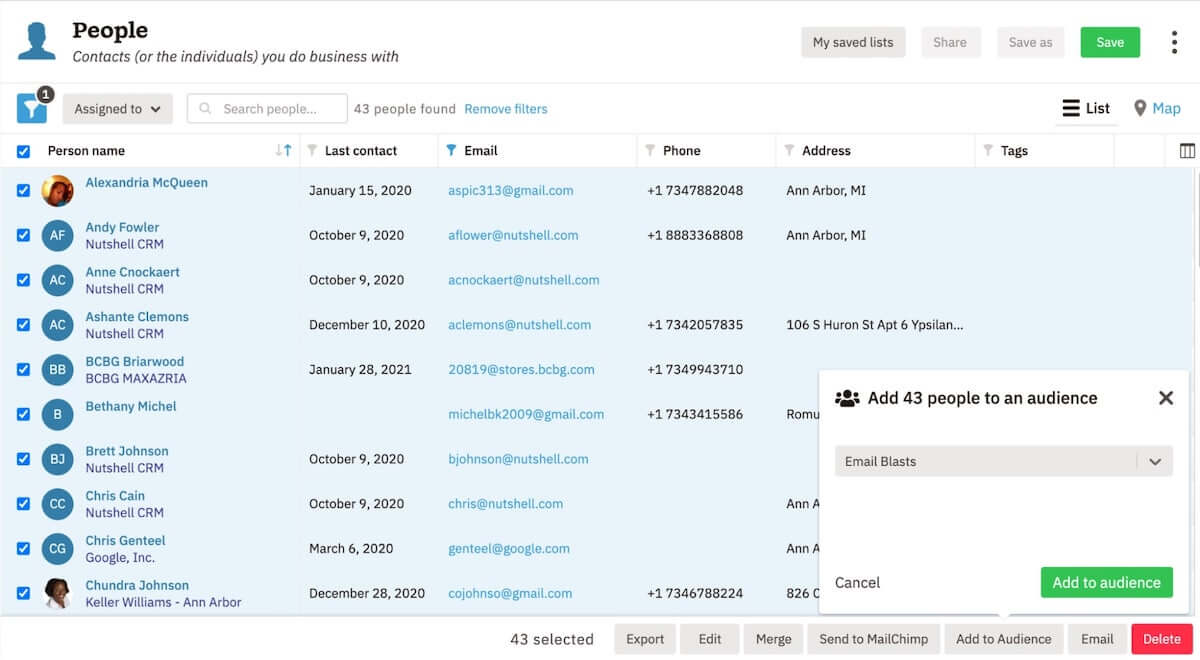Open the column chooser icon

tap(1187, 151)
